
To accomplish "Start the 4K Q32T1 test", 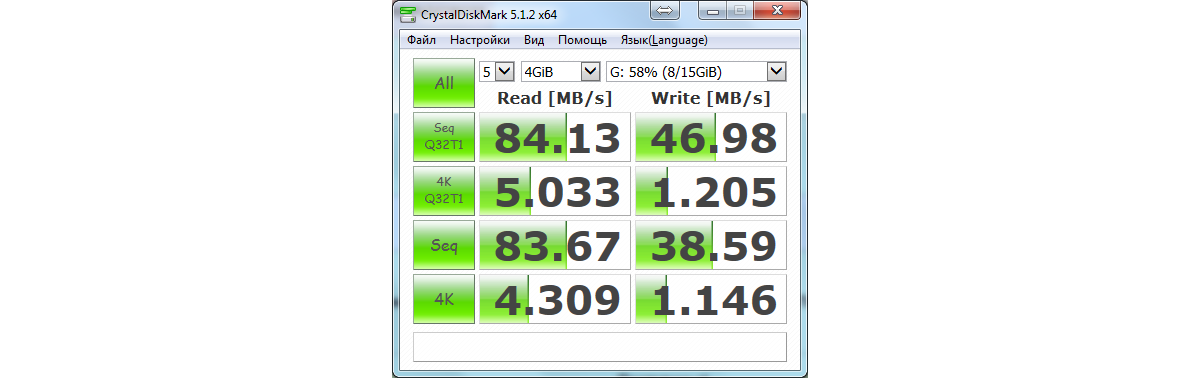I will coord(444,190).
